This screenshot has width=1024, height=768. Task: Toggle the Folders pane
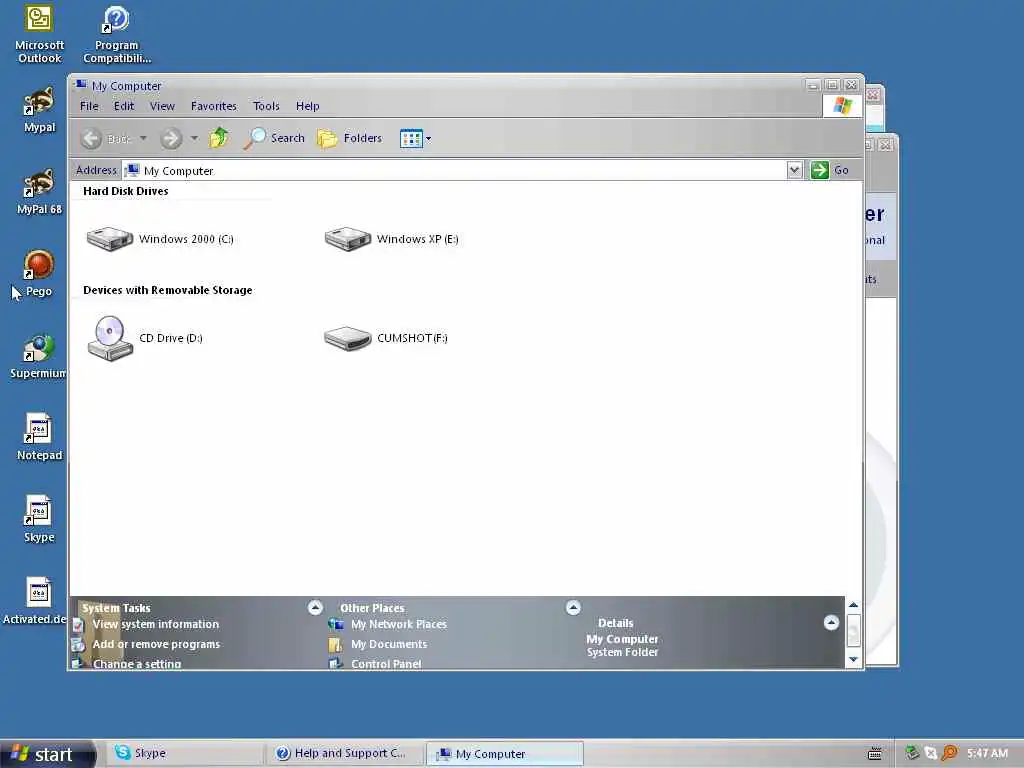(349, 138)
